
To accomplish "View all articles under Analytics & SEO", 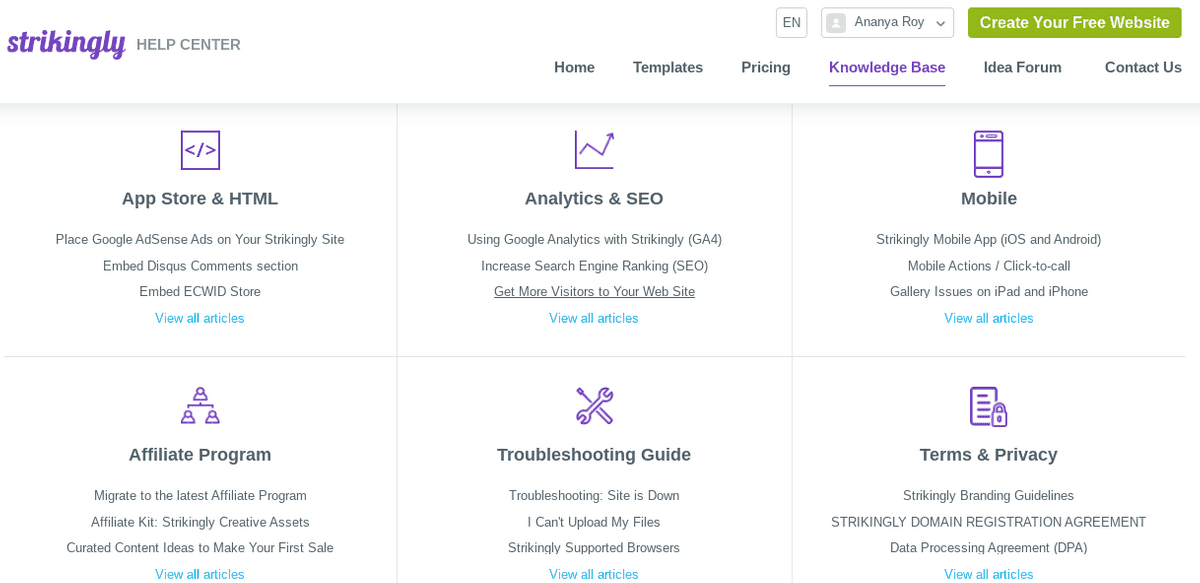I will [594, 318].
